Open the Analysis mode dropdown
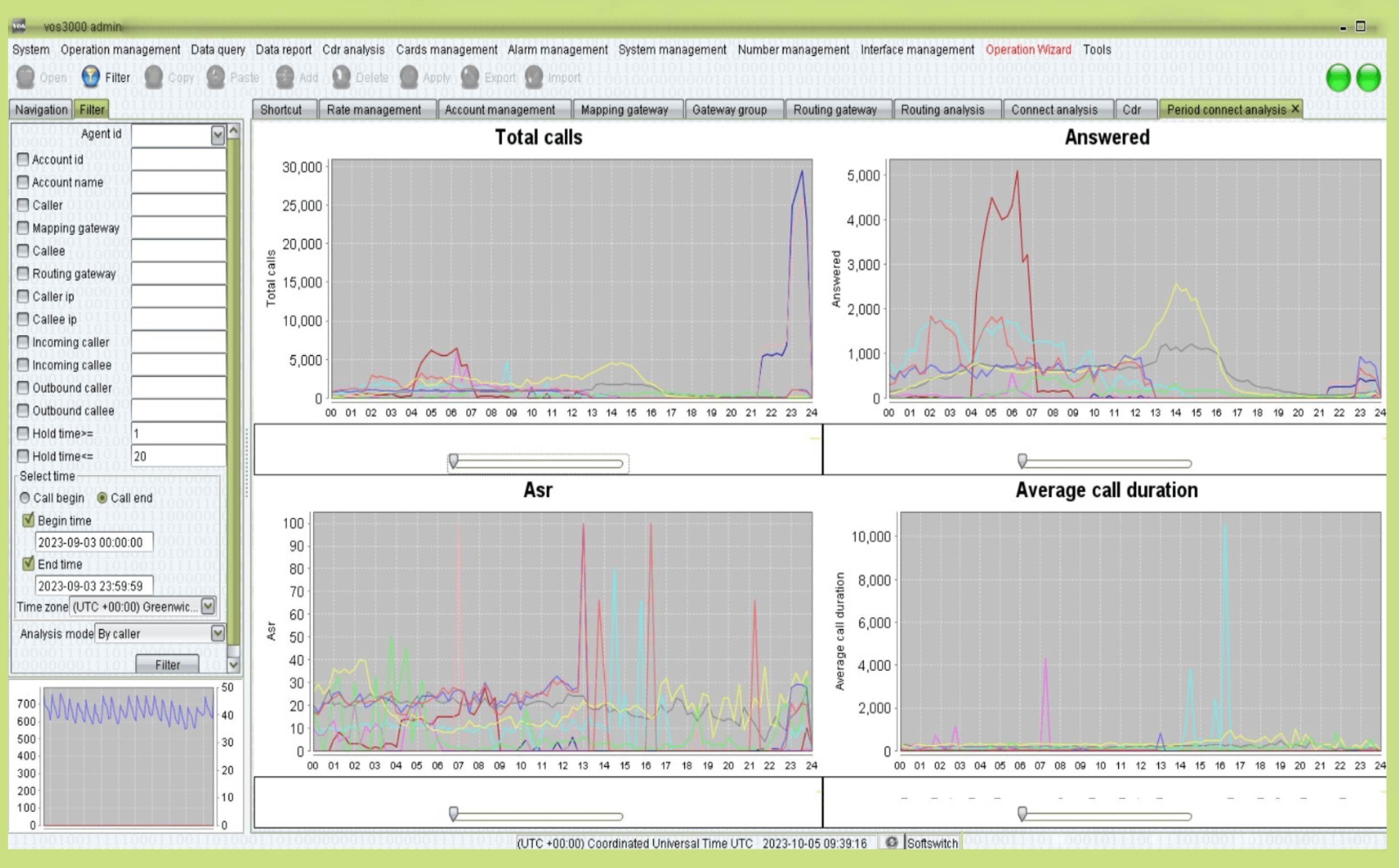This screenshot has height=868, width=1399. (x=218, y=633)
